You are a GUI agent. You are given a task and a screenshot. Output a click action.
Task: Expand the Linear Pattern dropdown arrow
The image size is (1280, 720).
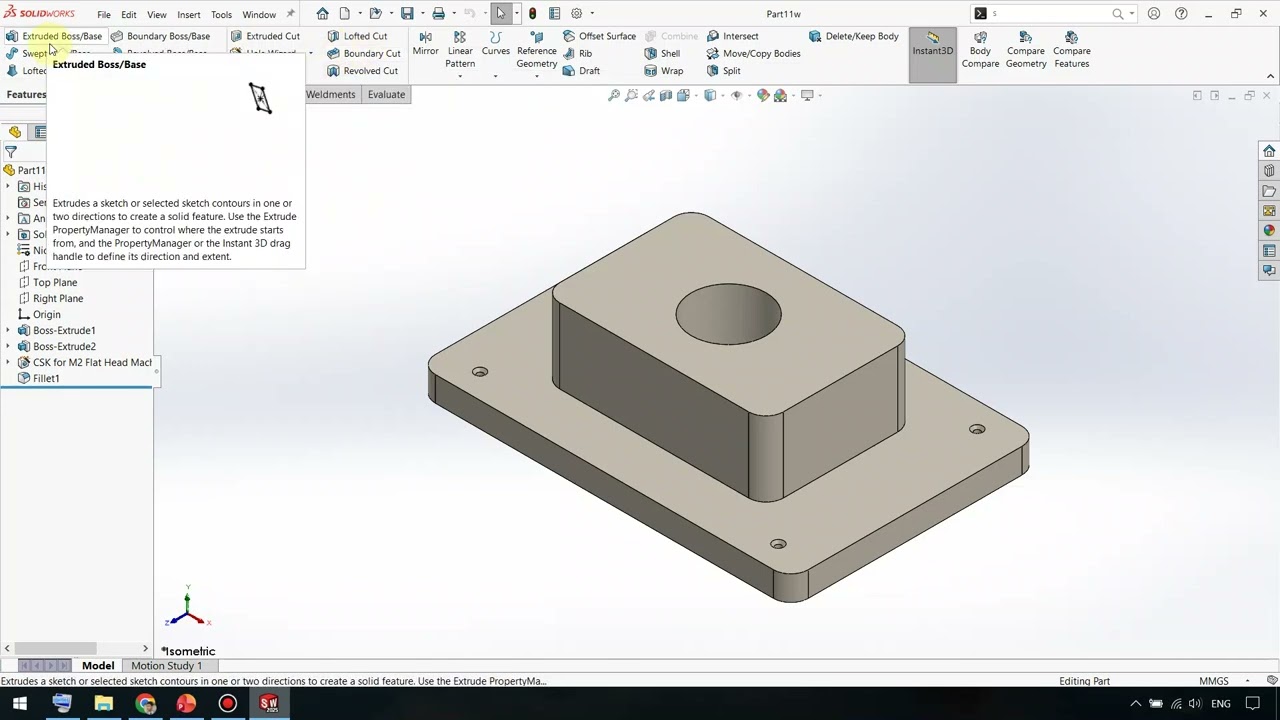(x=460, y=76)
